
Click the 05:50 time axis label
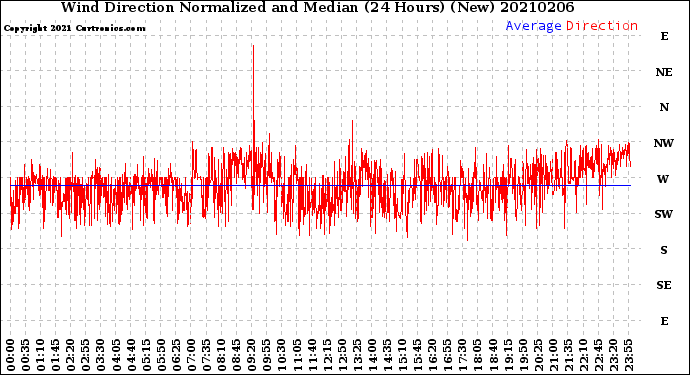click(x=161, y=355)
